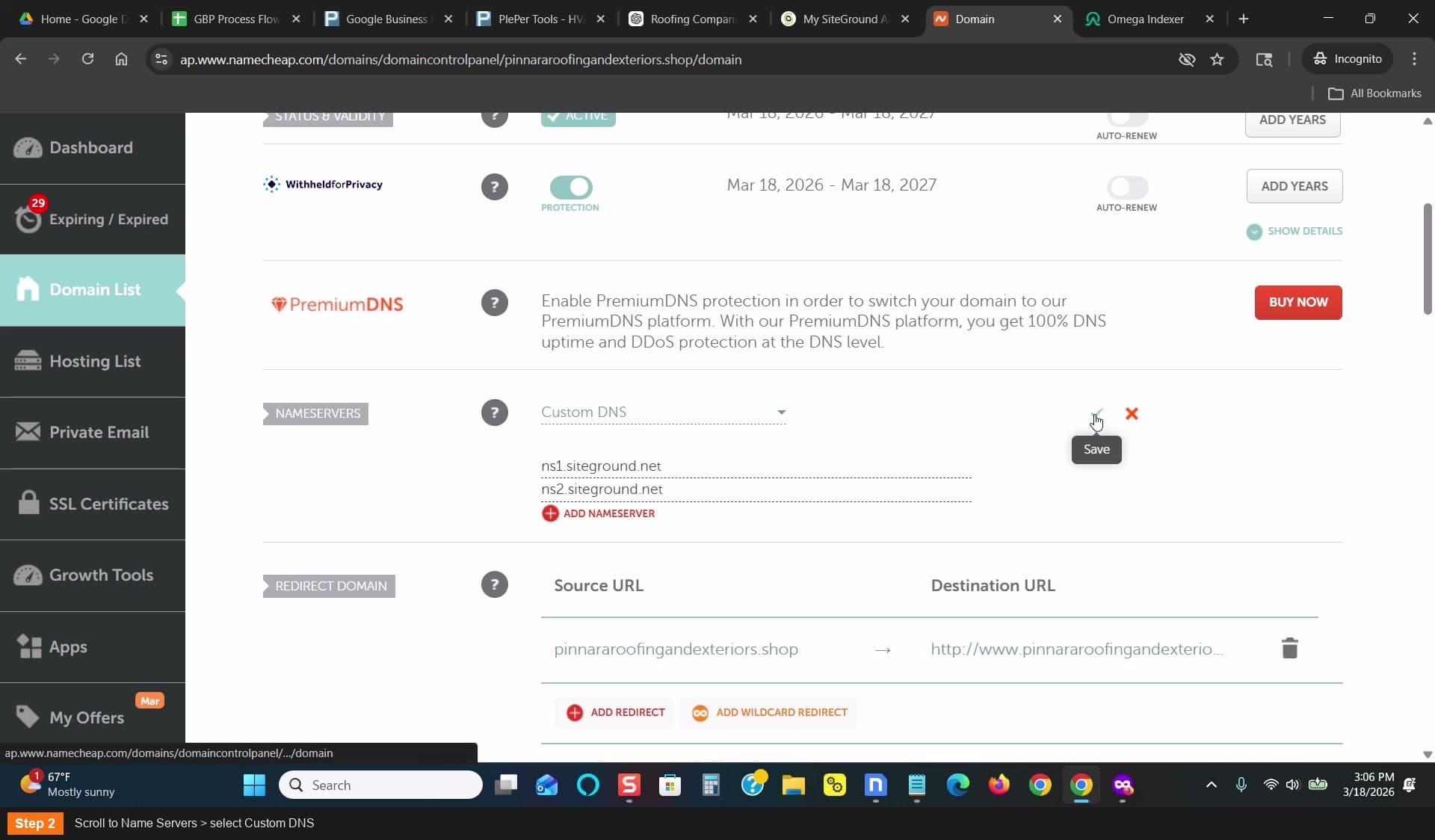Image resolution: width=1435 pixels, height=840 pixels.
Task: Open the help icon beside WithheldforPrivacy
Action: tap(494, 187)
